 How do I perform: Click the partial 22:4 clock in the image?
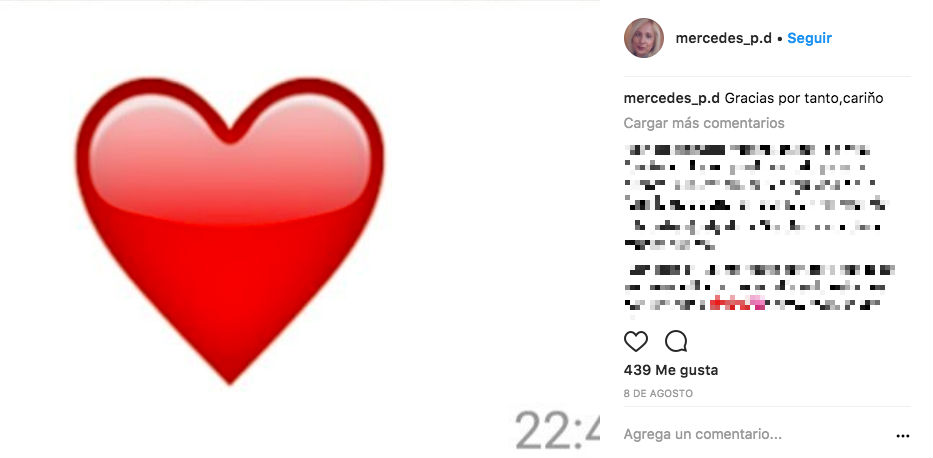pyautogui.click(x=557, y=429)
